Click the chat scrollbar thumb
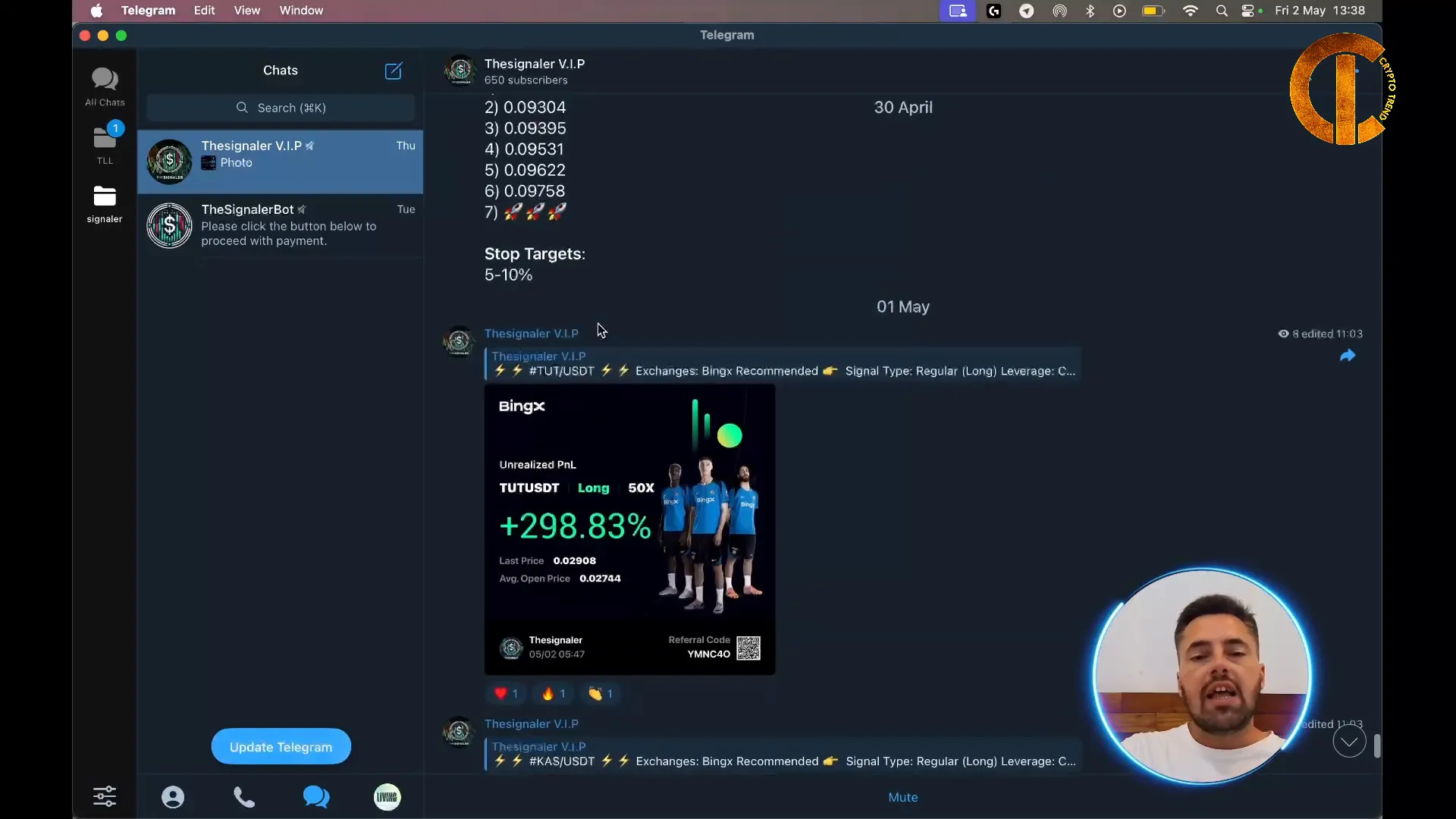1456x819 pixels. point(1377,746)
